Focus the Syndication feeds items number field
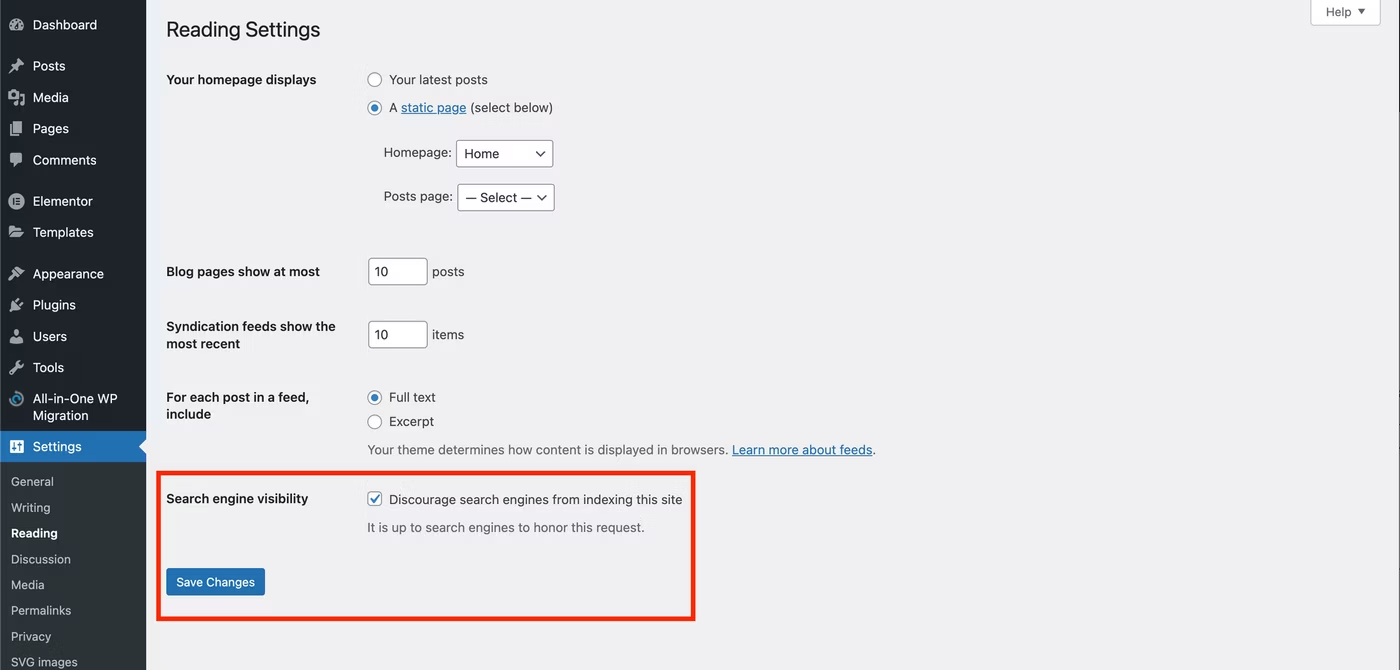This screenshot has width=1400, height=670. (x=397, y=335)
